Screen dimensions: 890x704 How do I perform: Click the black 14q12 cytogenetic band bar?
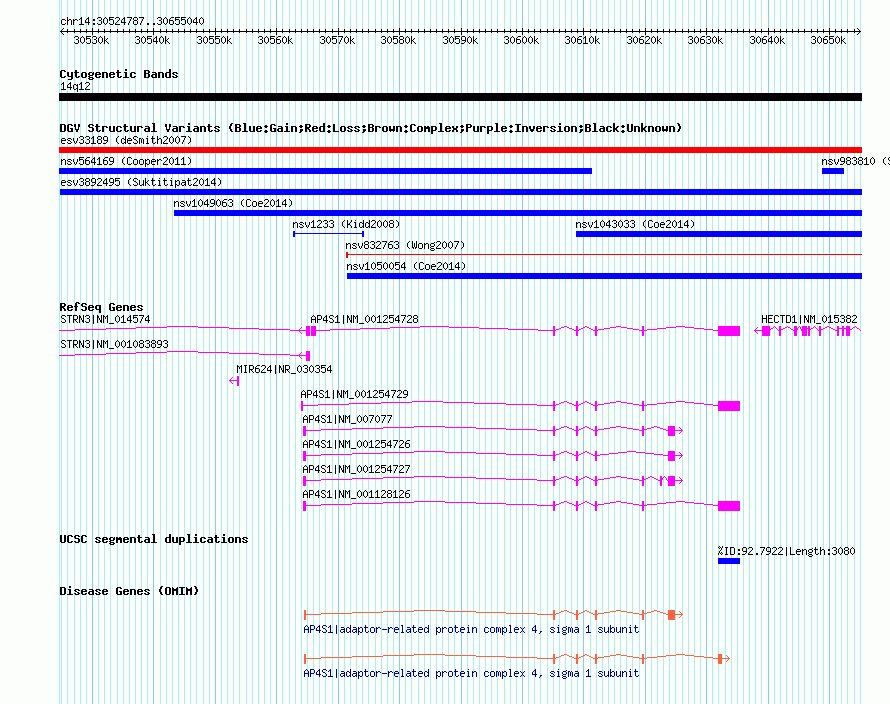460,97
